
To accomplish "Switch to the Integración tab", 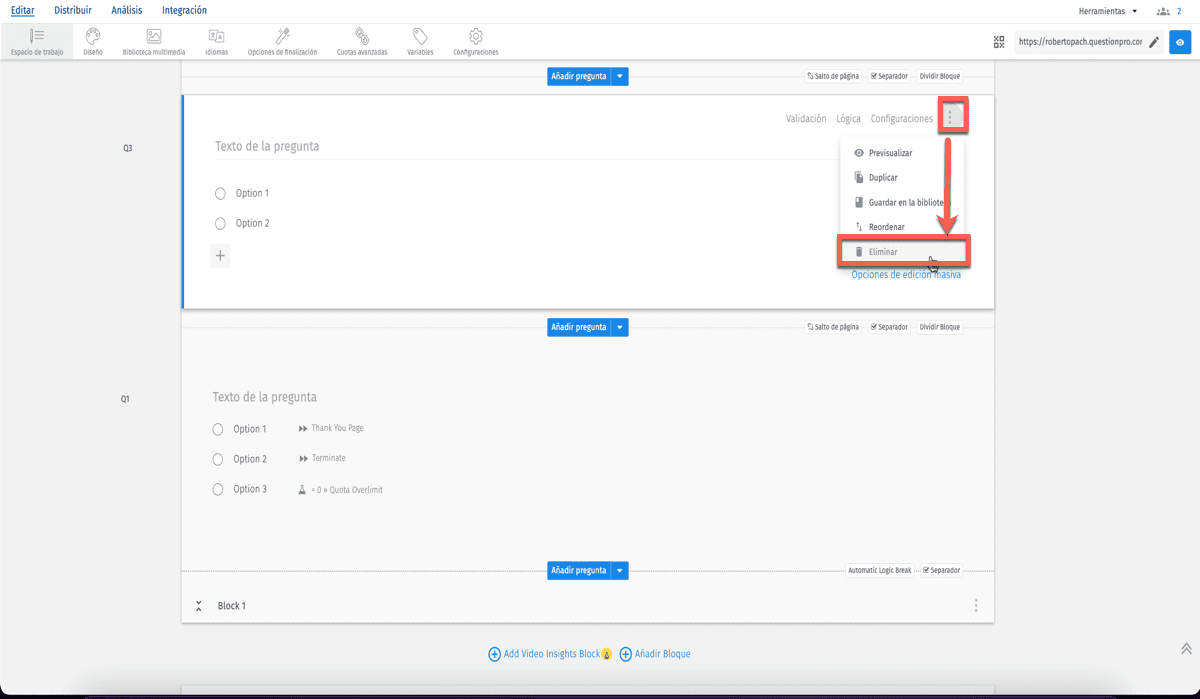I will tap(184, 10).
